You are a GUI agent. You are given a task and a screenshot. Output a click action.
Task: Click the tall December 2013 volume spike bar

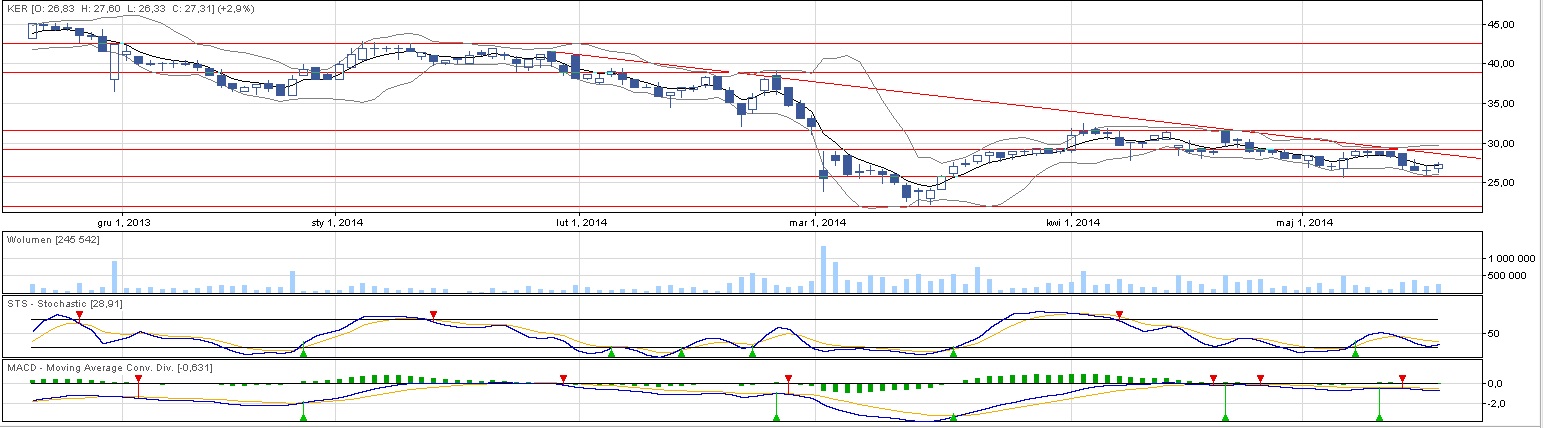coord(115,276)
